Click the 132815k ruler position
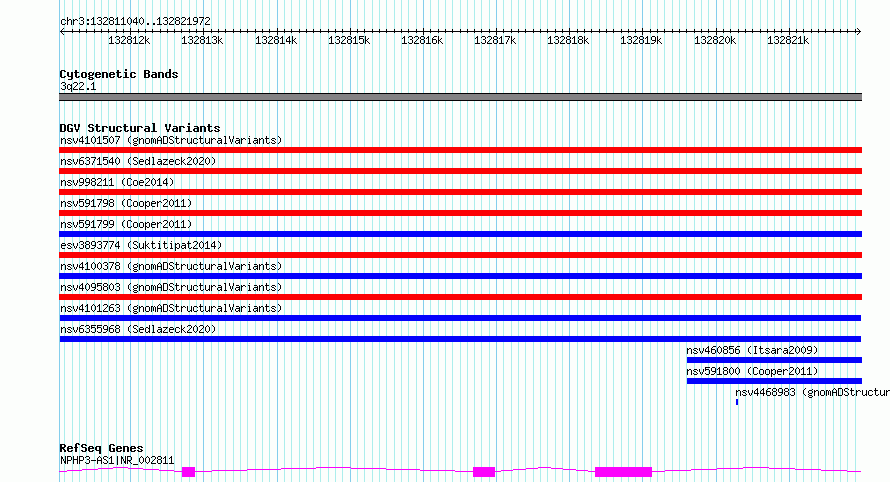This screenshot has width=890, height=482. tap(349, 40)
